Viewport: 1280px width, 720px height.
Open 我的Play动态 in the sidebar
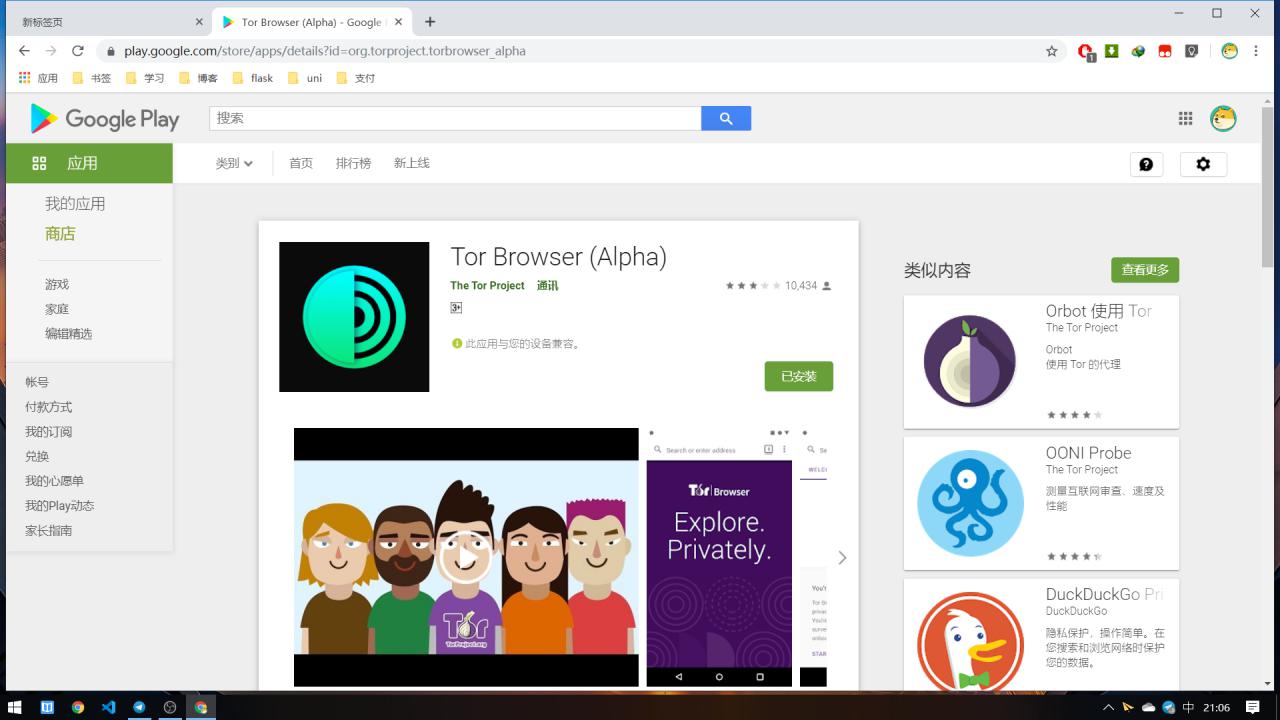coord(59,506)
